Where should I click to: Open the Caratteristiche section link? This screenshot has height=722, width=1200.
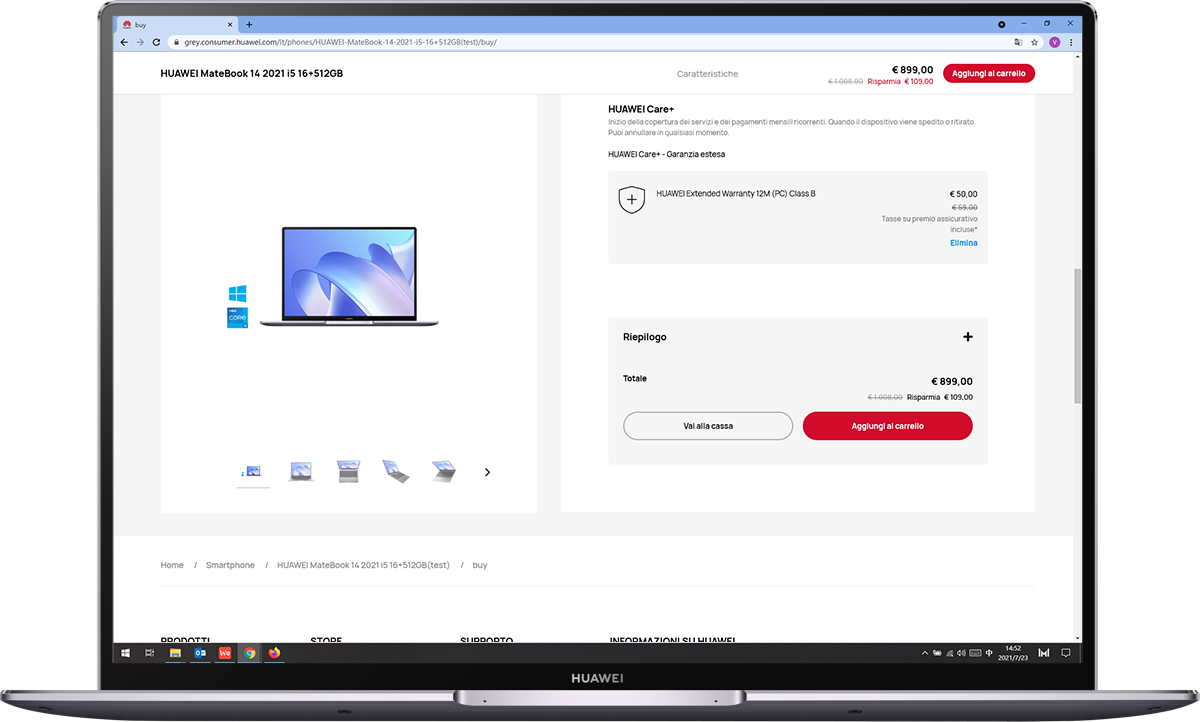(x=707, y=74)
